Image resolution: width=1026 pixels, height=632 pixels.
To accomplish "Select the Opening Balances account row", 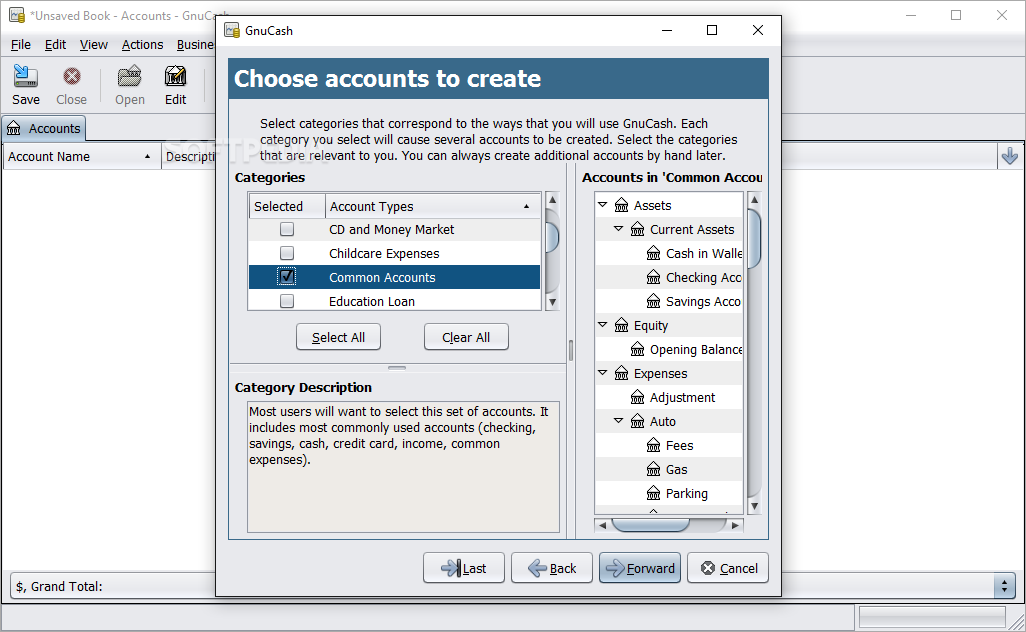I will (669, 349).
